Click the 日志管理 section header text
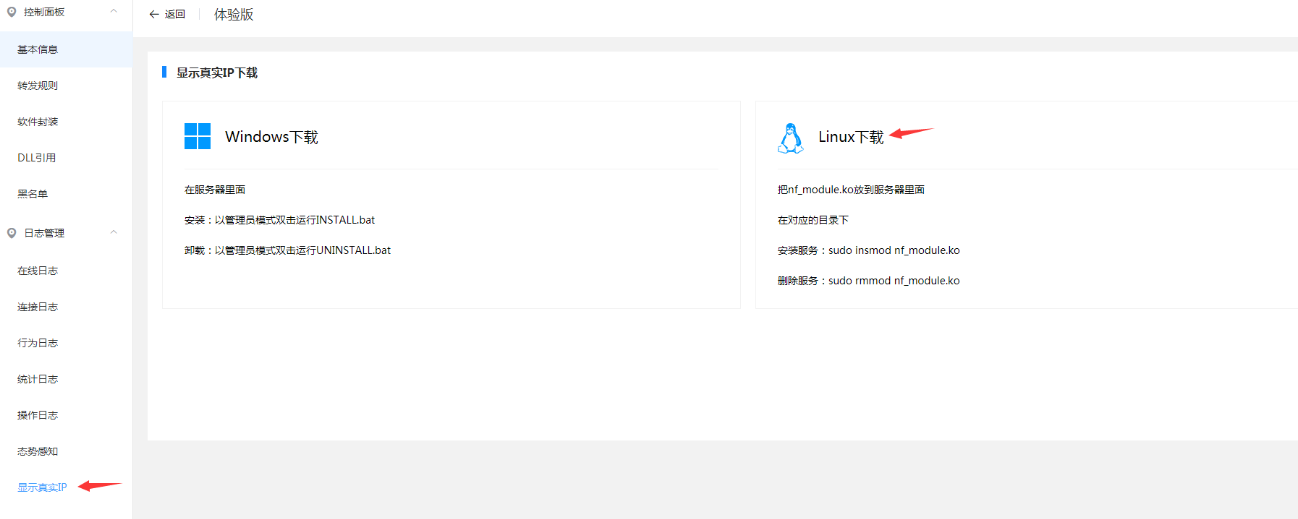The width and height of the screenshot is (1298, 519). (43, 233)
